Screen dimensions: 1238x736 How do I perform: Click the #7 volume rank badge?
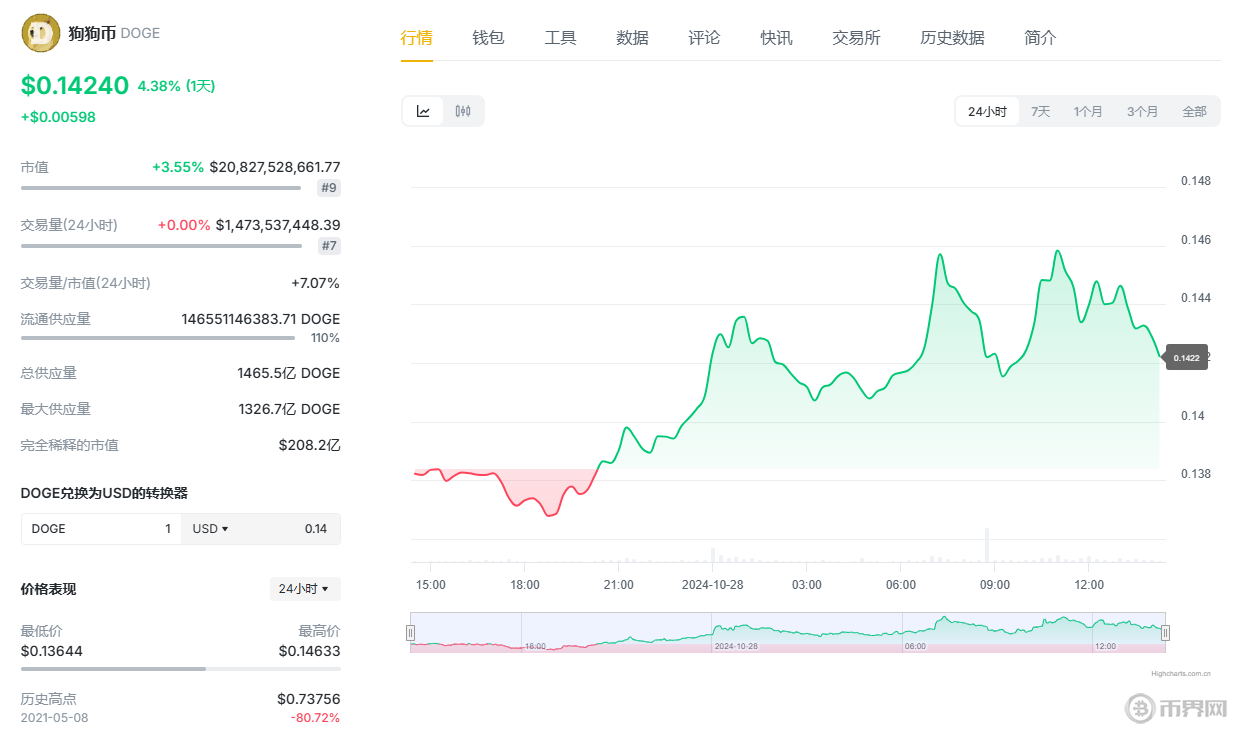(x=329, y=246)
